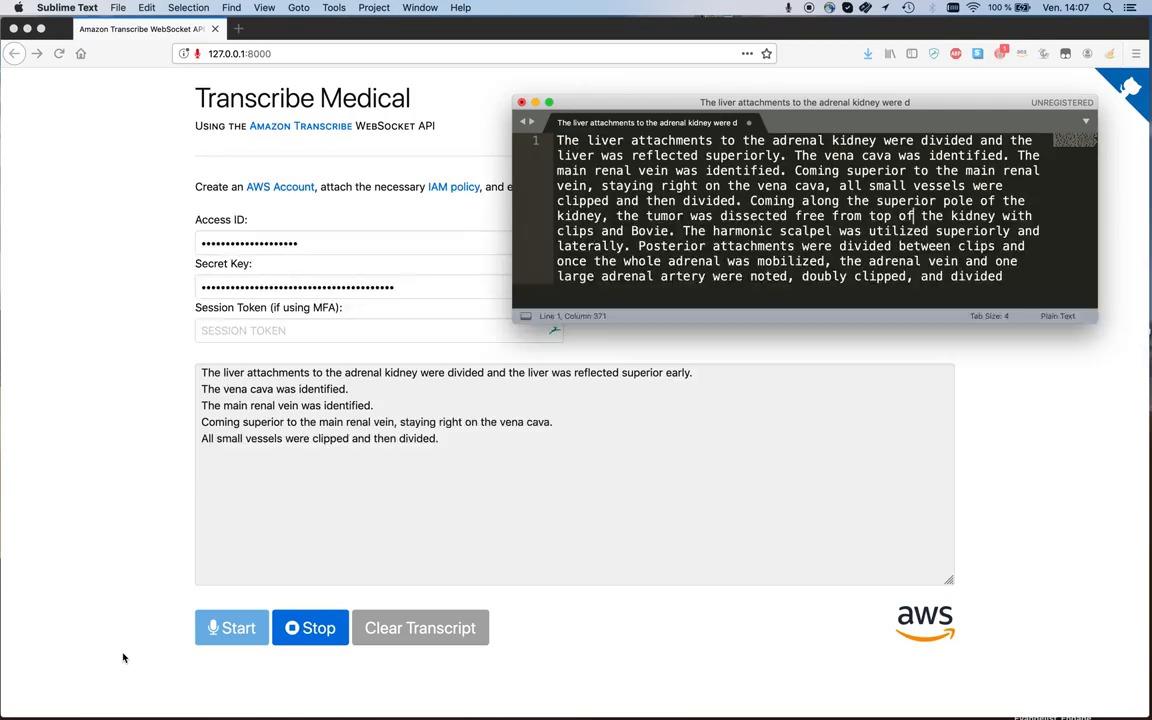Click the Sublime tab-forward arrow

tap(532, 121)
